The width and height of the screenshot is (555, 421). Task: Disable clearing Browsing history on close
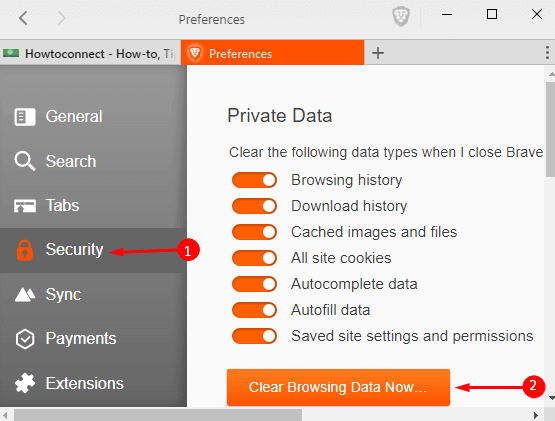254,180
